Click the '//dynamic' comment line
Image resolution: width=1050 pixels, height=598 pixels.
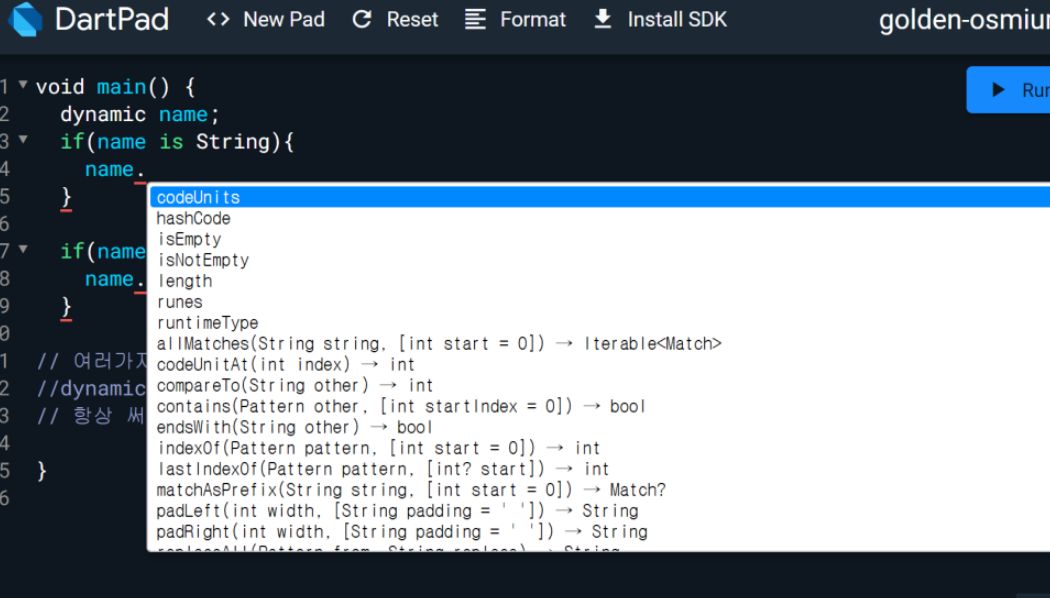pyautogui.click(x=91, y=388)
